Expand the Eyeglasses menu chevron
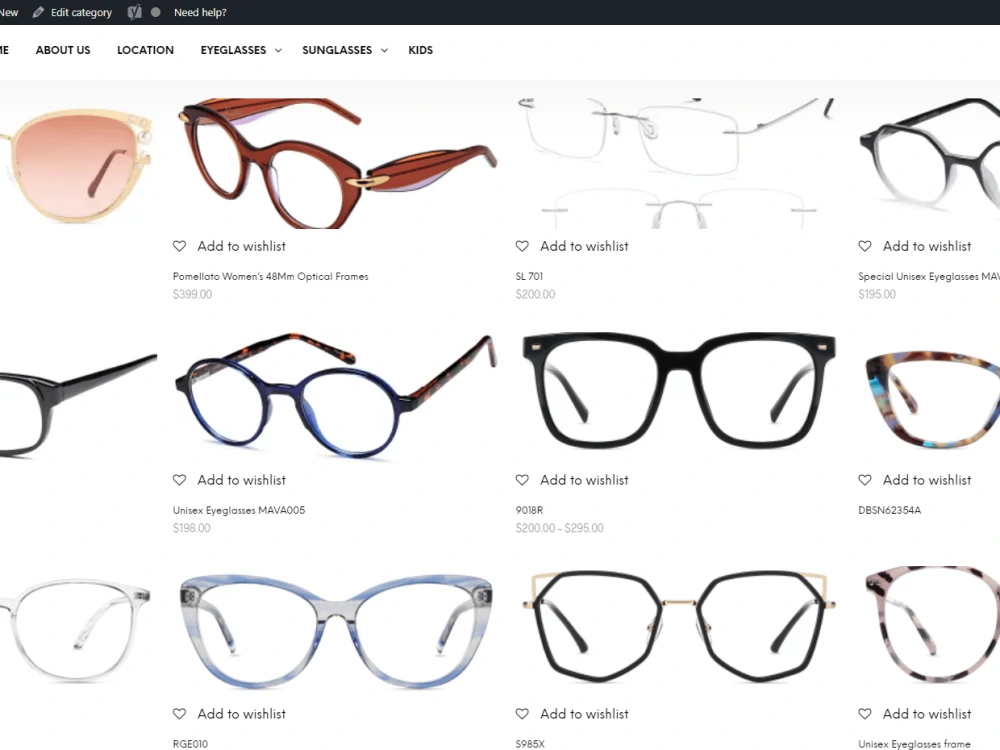Image resolution: width=1000 pixels, height=750 pixels. (278, 50)
